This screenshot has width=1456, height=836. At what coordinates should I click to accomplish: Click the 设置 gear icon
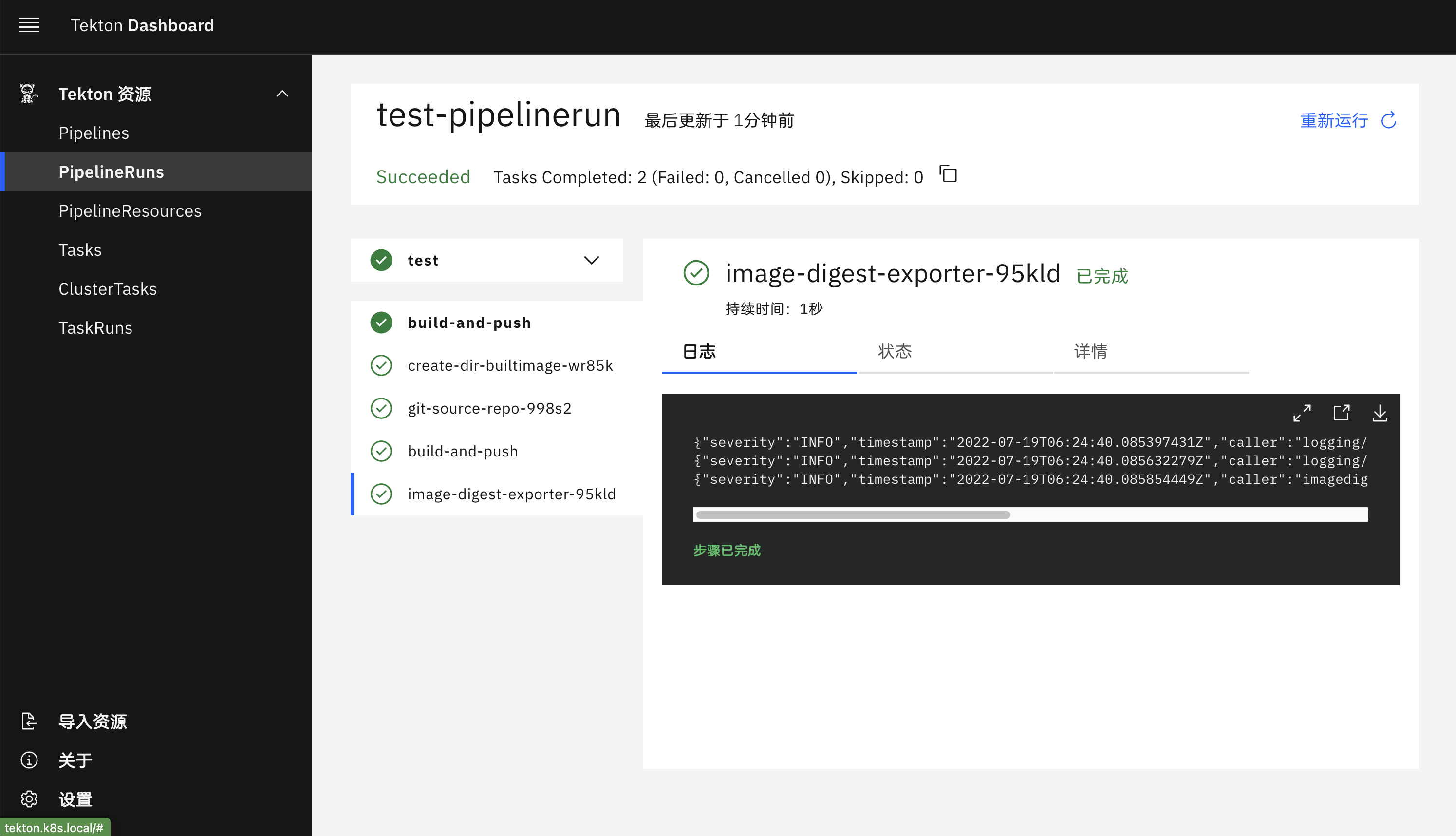coord(29,799)
